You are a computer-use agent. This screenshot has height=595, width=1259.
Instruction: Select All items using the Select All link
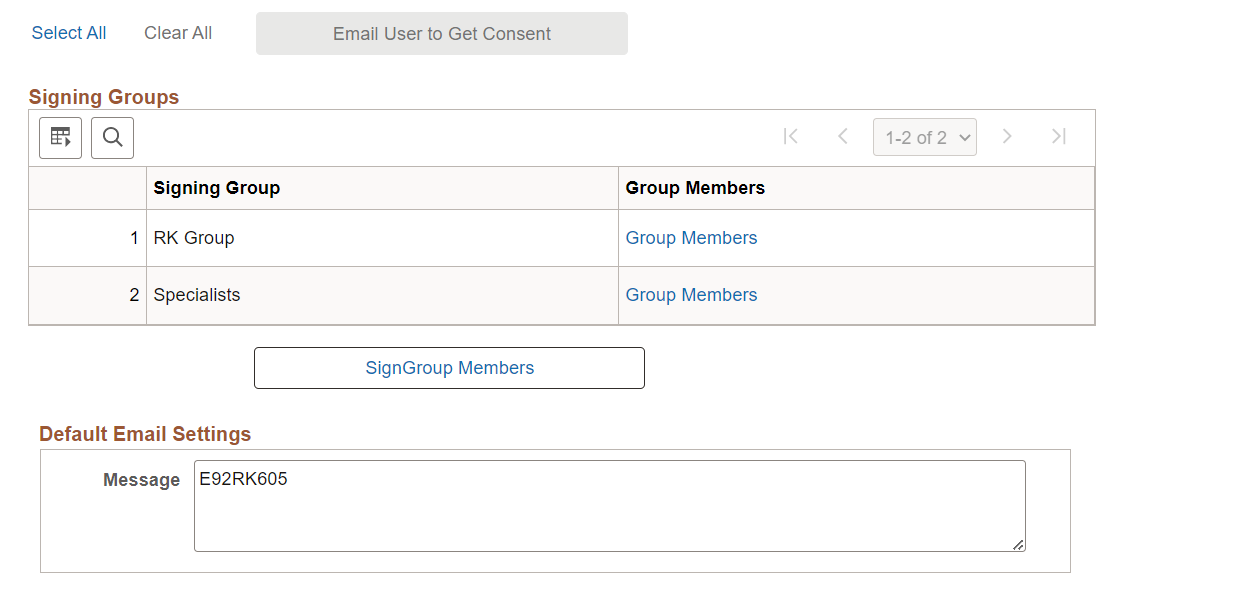[x=68, y=32]
